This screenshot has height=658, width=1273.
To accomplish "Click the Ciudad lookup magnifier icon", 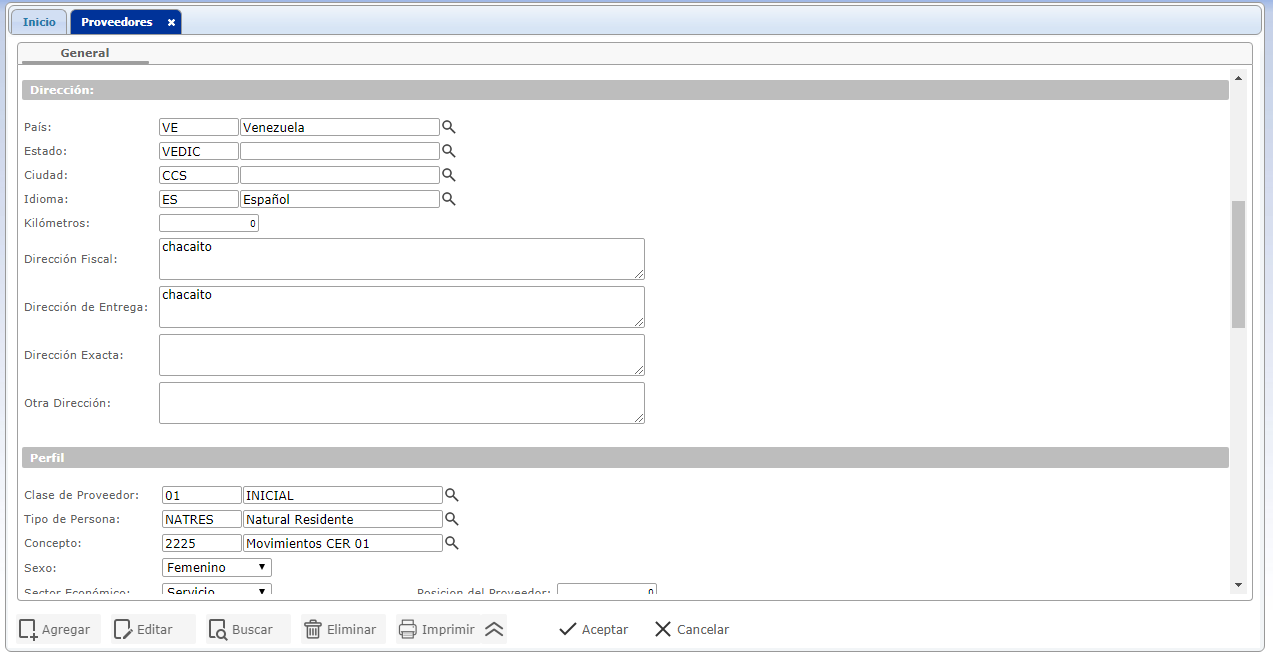I will tap(449, 175).
